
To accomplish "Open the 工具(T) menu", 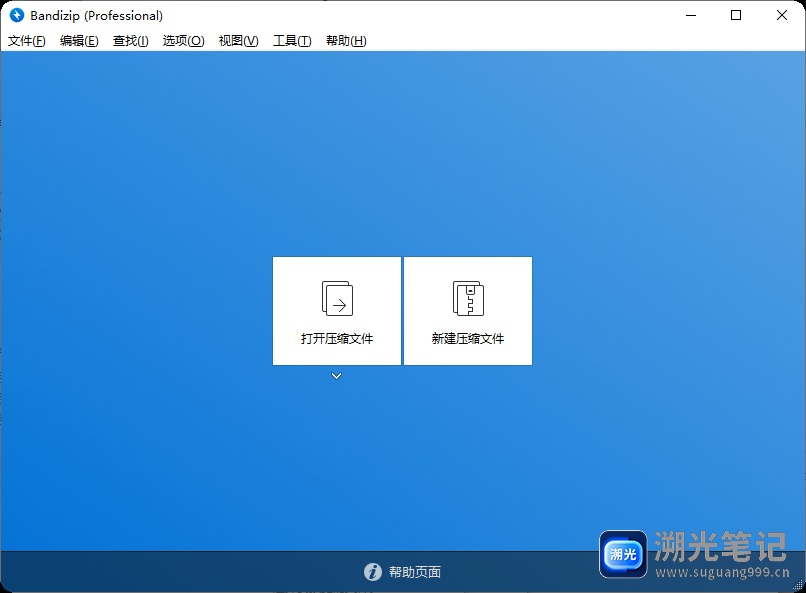I will pyautogui.click(x=292, y=41).
